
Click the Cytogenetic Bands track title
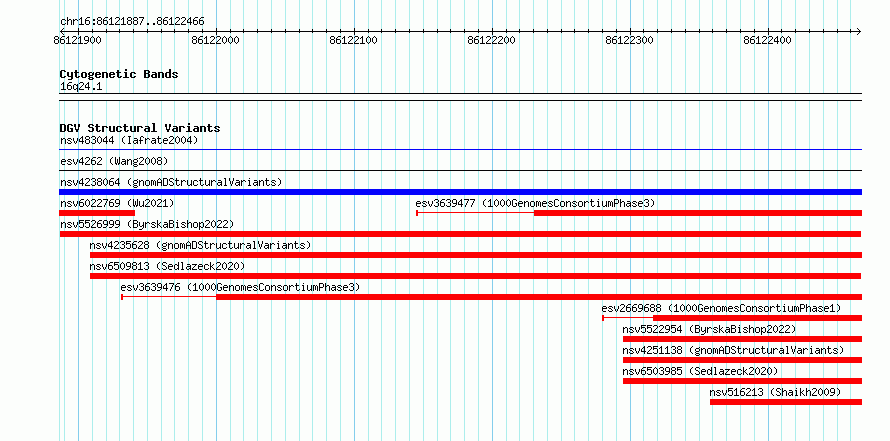click(x=119, y=74)
